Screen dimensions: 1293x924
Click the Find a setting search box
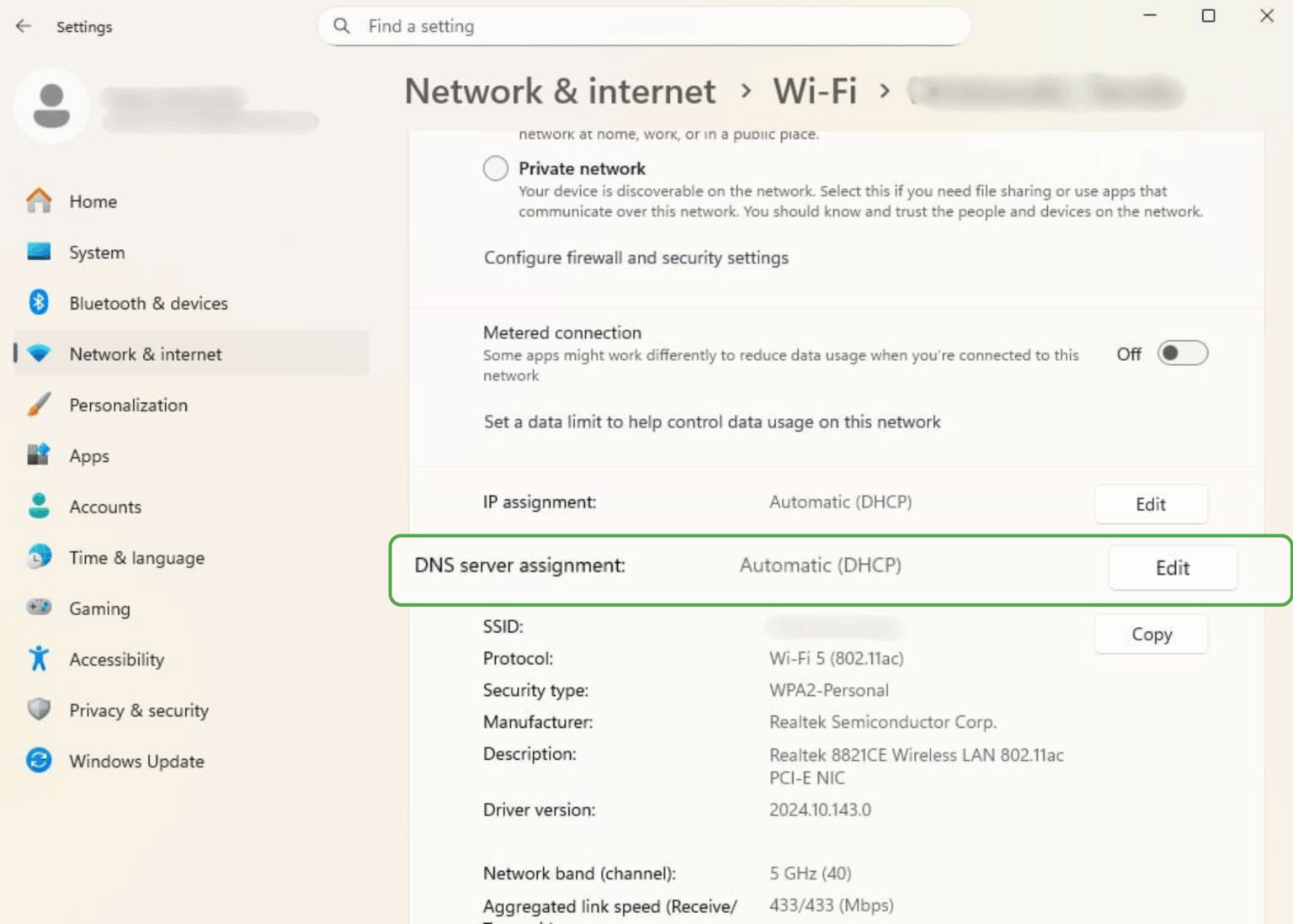click(x=644, y=26)
